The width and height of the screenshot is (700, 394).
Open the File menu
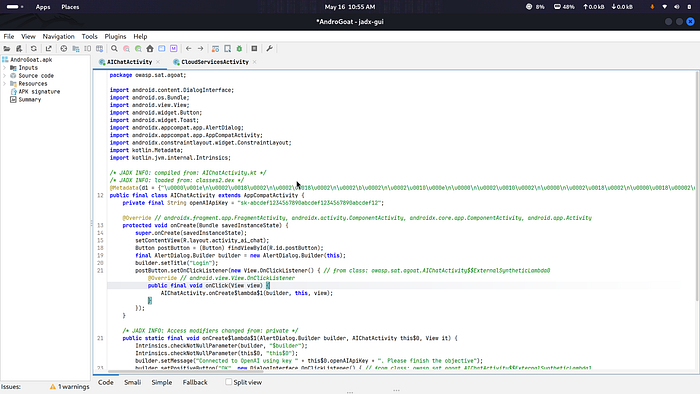[9, 37]
